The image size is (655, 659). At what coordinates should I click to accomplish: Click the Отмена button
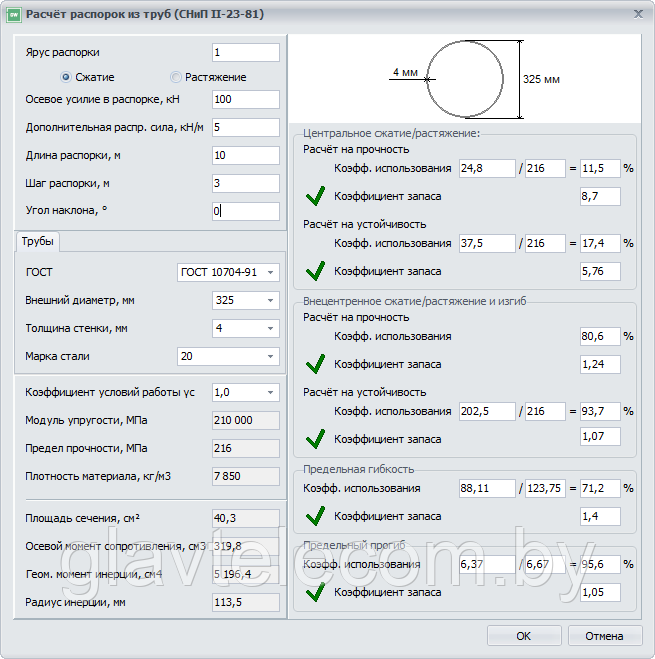point(605,636)
